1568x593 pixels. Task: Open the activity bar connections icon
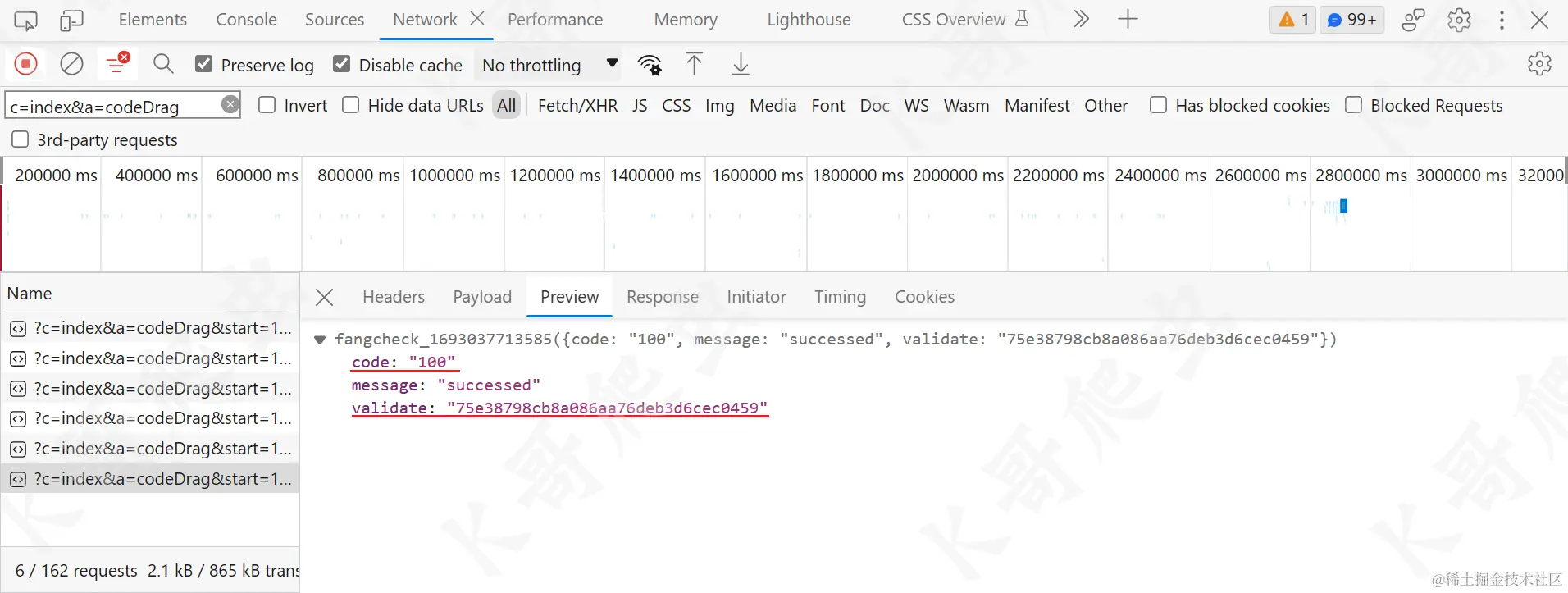[x=1413, y=20]
